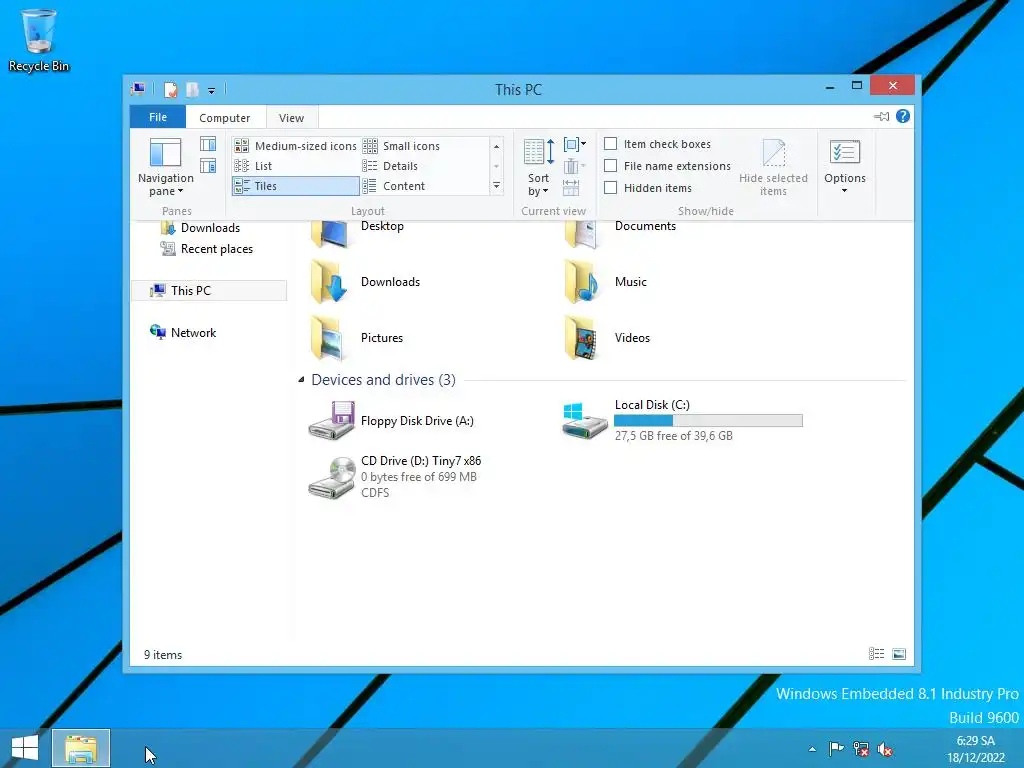Open the Windows Start button
Viewport: 1024px width, 768px height.
click(x=25, y=748)
